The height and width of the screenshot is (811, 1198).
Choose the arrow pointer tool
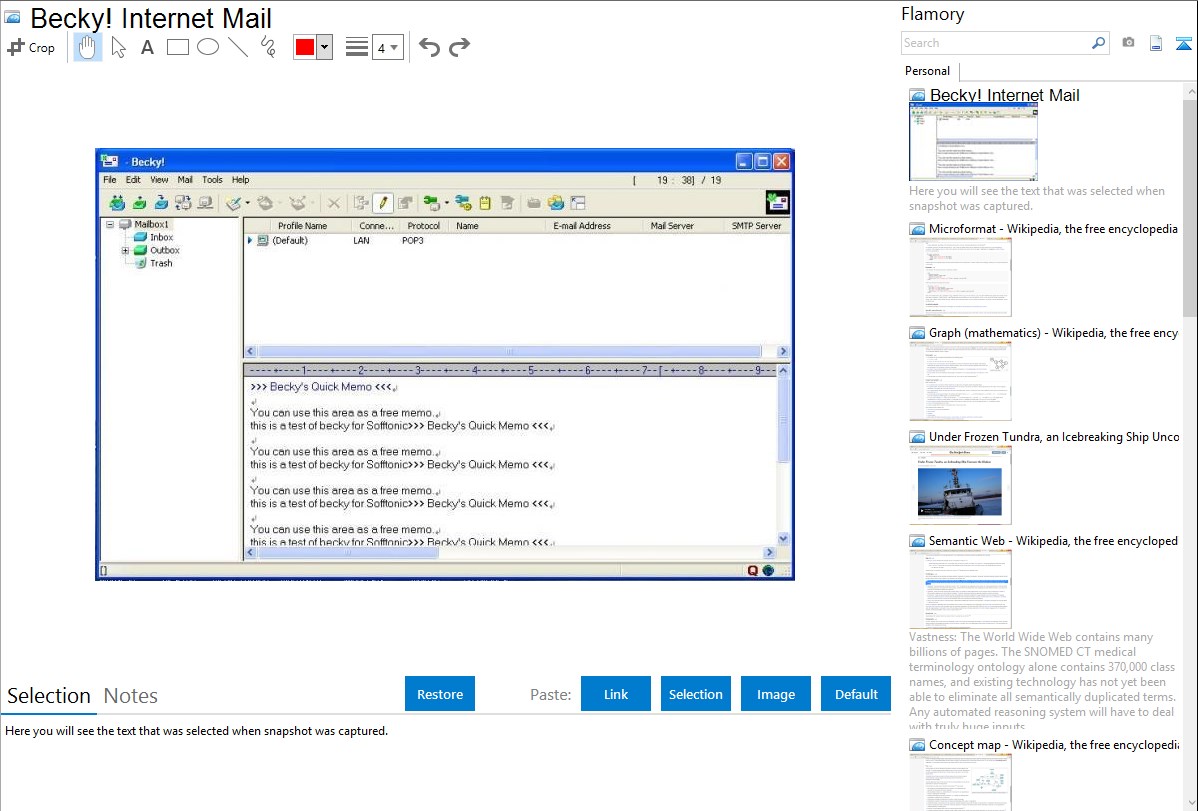pyautogui.click(x=118, y=47)
